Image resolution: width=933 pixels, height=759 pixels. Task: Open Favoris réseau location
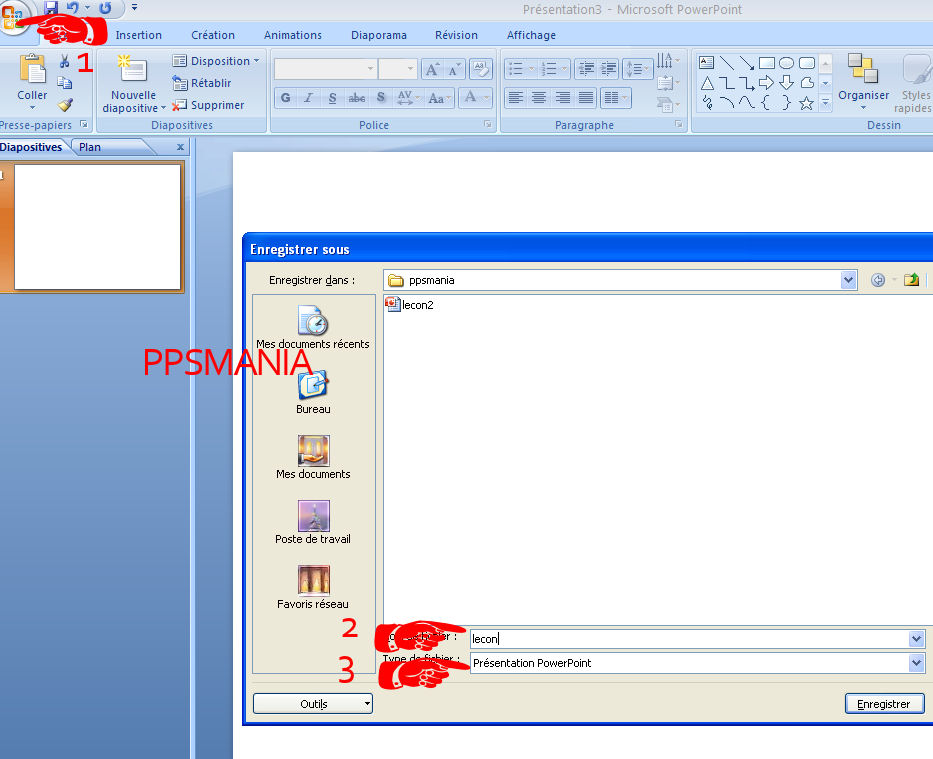(313, 582)
